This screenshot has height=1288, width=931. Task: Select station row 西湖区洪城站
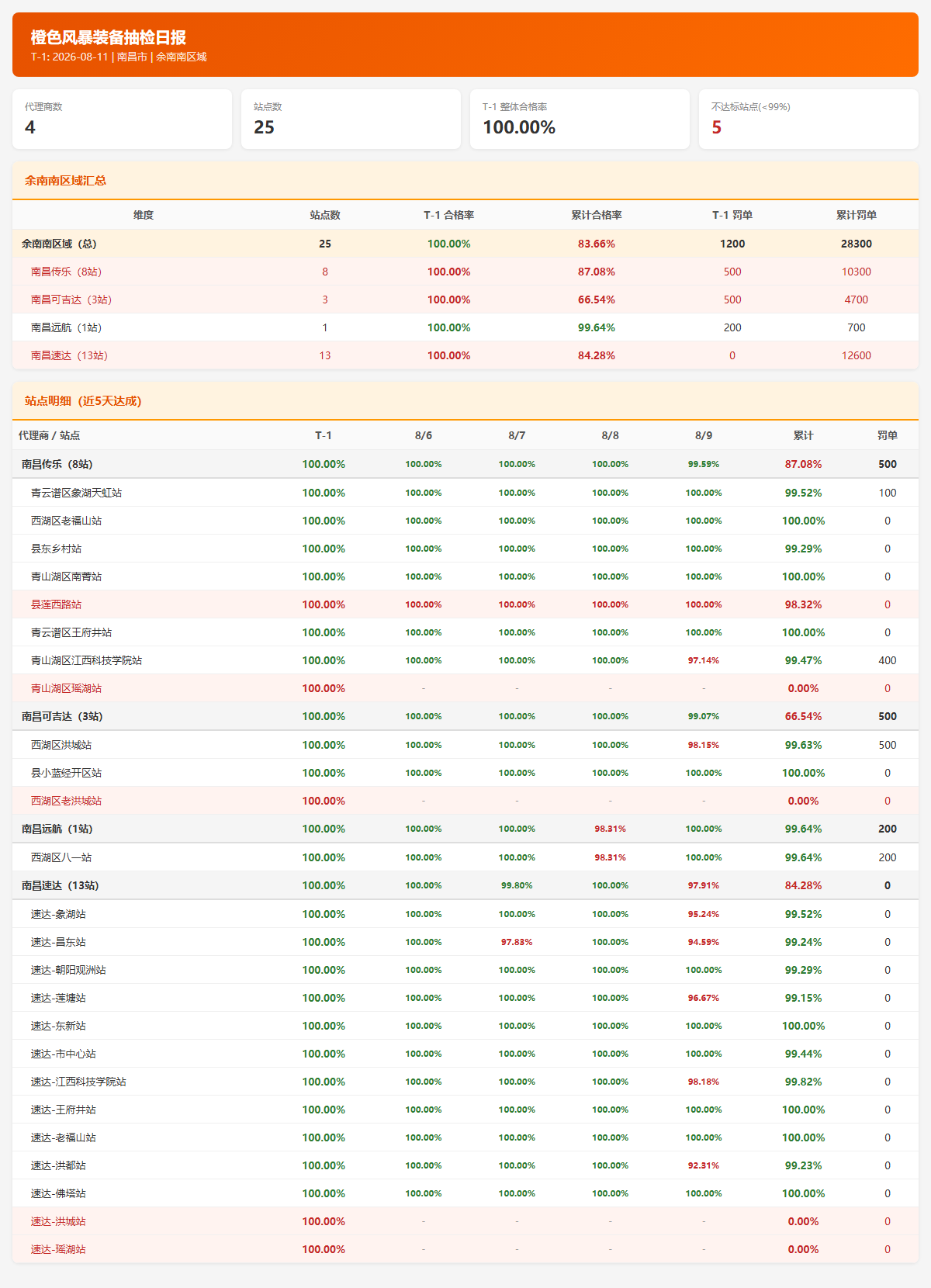click(x=465, y=745)
